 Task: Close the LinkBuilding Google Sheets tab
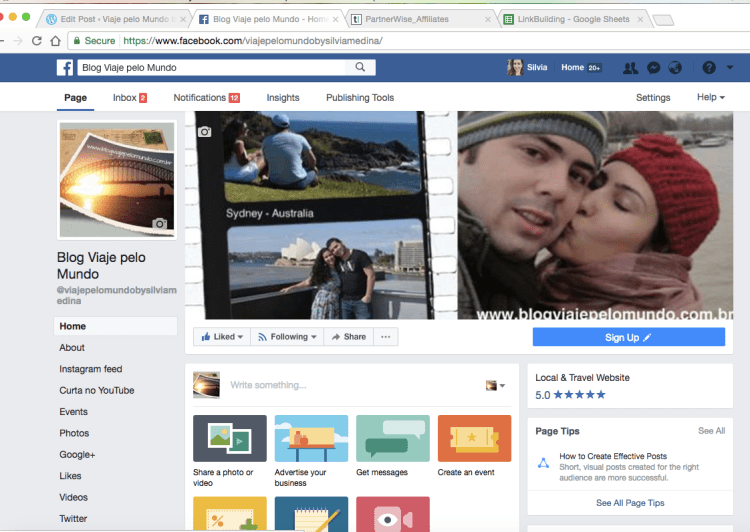tap(640, 19)
